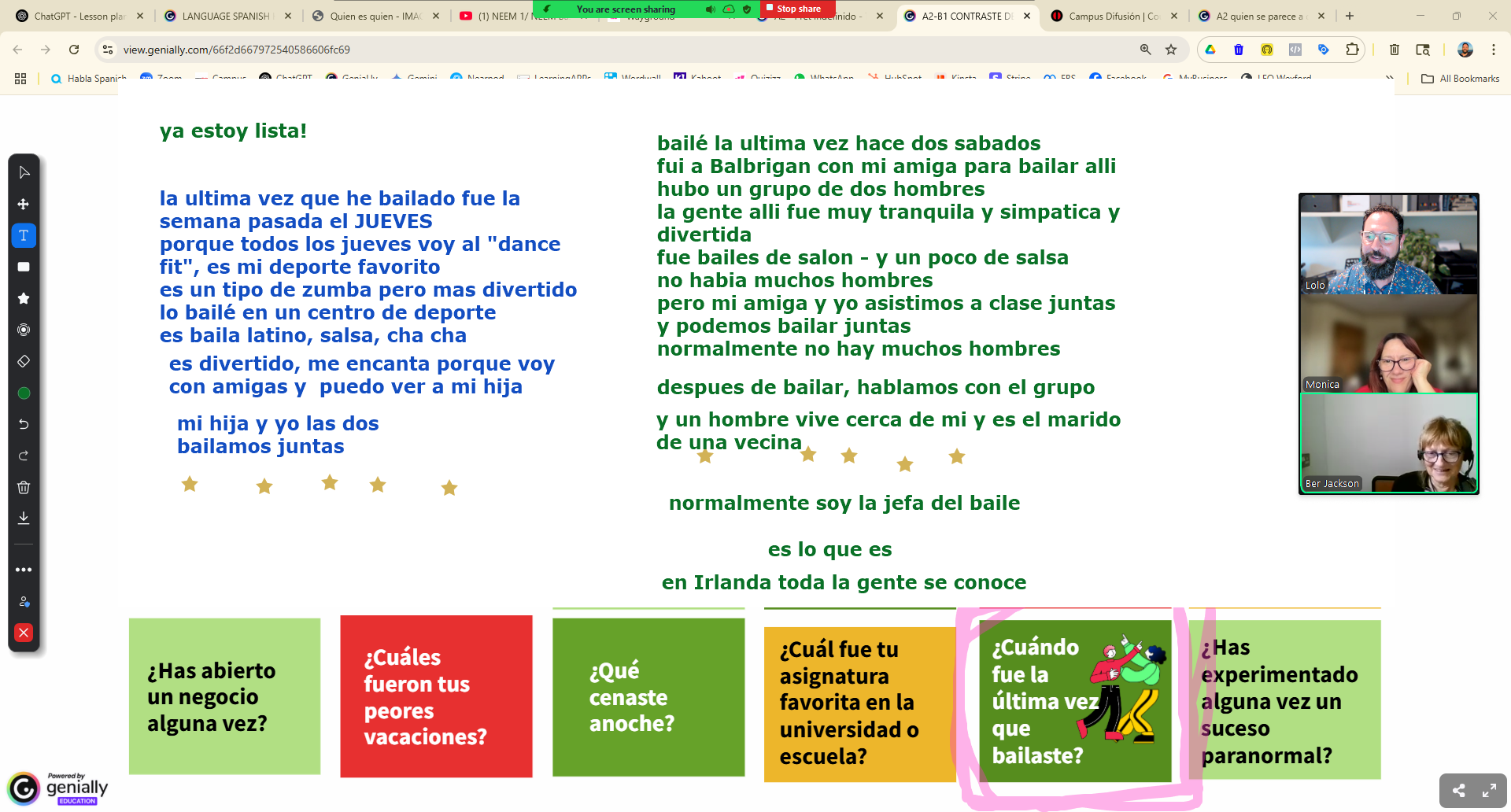The image size is (1511, 812).
Task: Open the Chrome profile avatar
Action: pyautogui.click(x=1465, y=50)
